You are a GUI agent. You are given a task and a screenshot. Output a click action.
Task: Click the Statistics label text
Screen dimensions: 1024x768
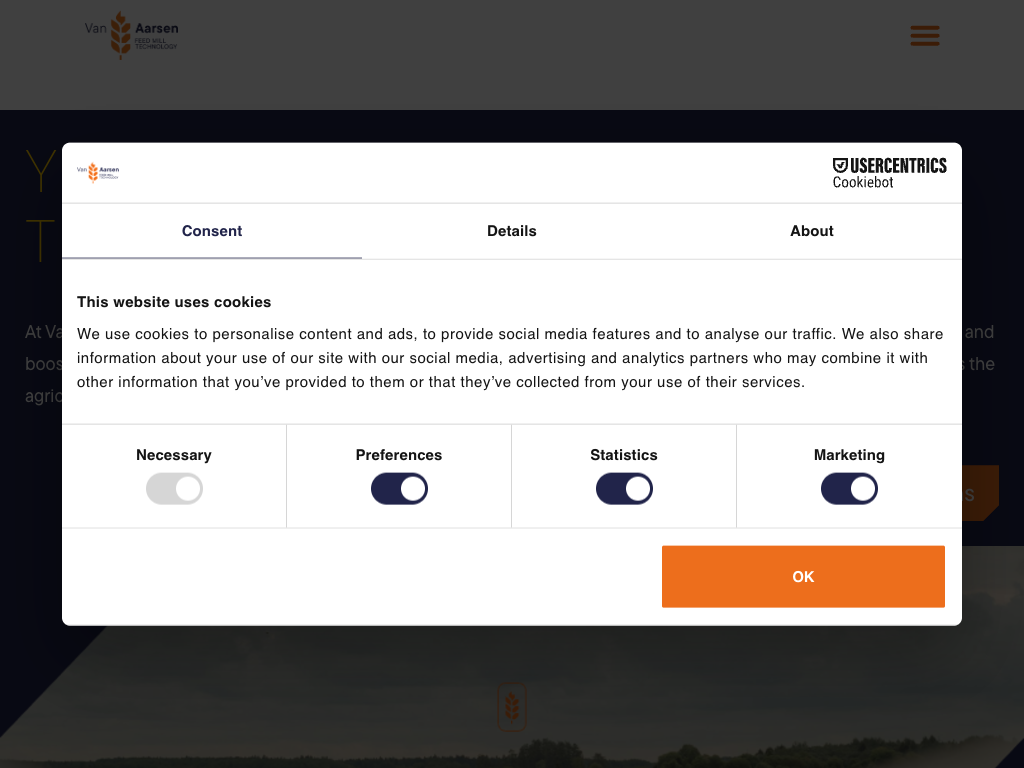(x=624, y=455)
